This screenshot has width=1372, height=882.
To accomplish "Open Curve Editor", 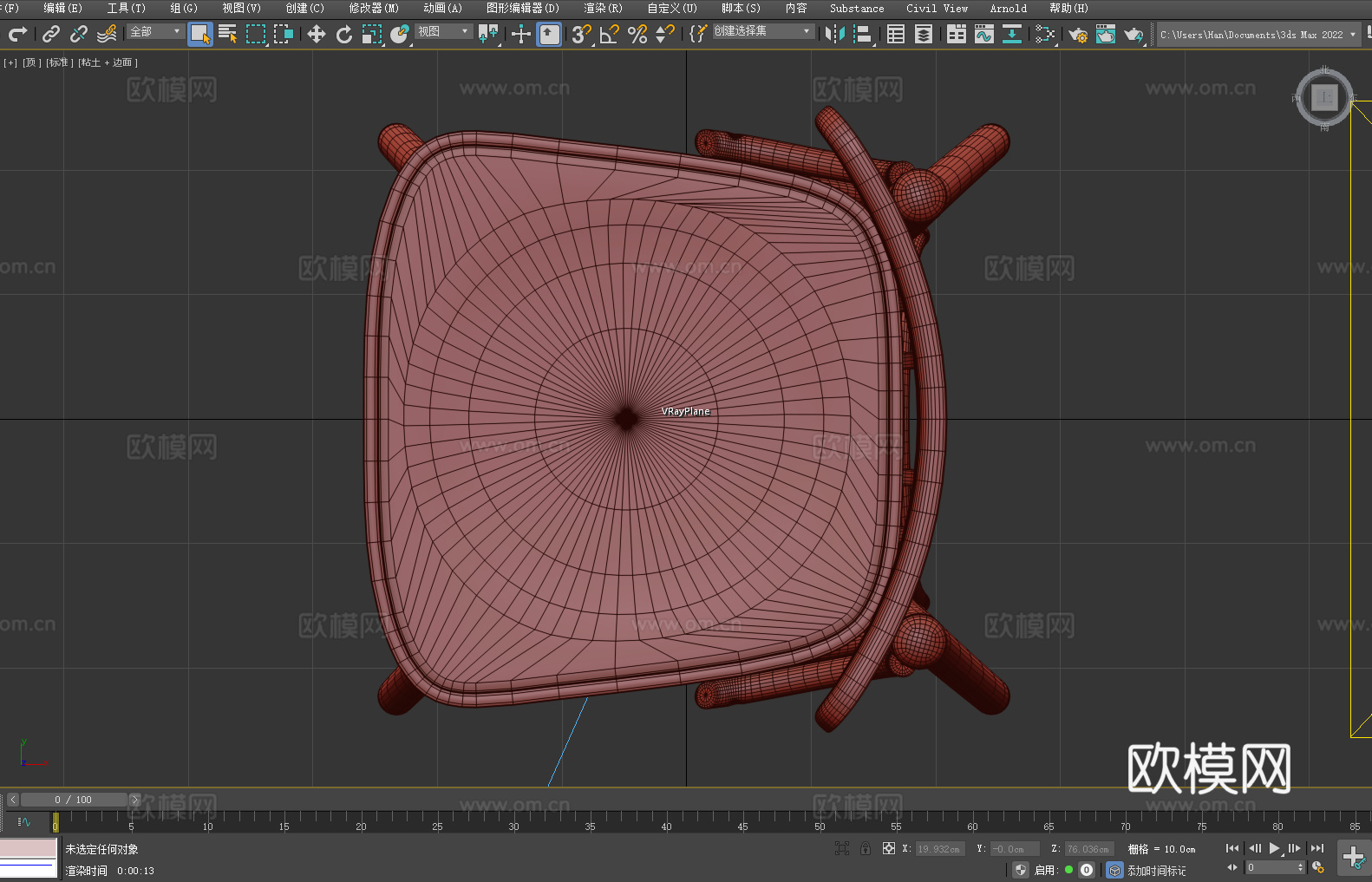I will [984, 34].
